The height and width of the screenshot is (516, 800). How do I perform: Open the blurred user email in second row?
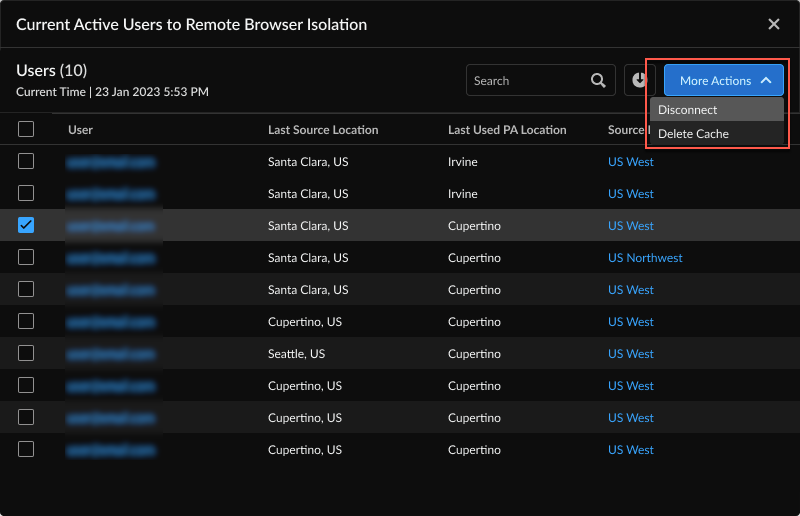pos(111,194)
